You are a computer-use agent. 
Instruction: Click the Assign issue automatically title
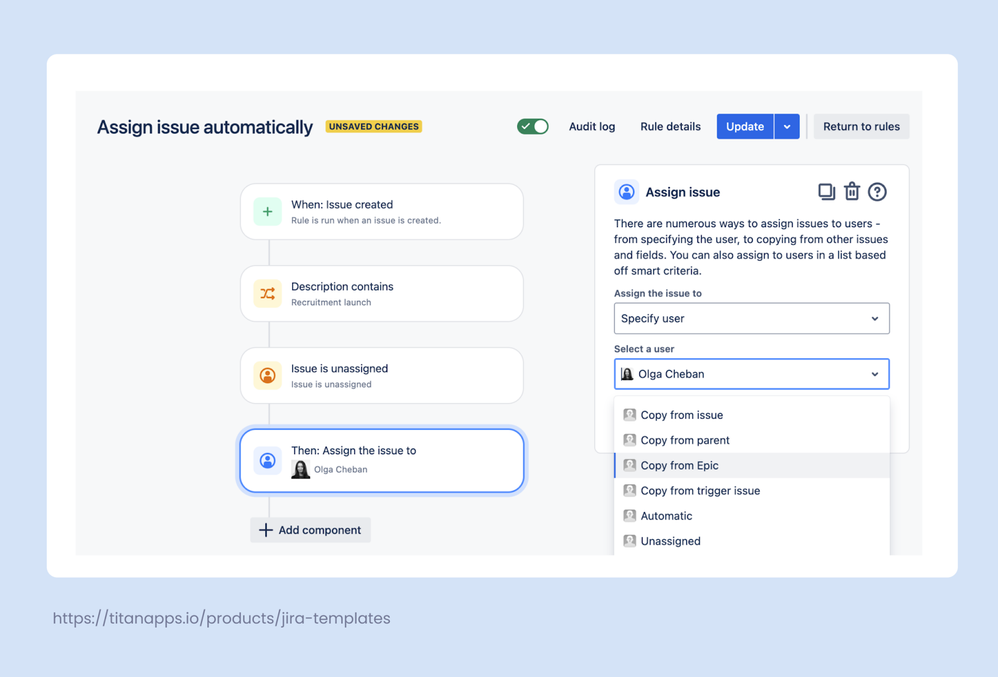[x=205, y=127]
